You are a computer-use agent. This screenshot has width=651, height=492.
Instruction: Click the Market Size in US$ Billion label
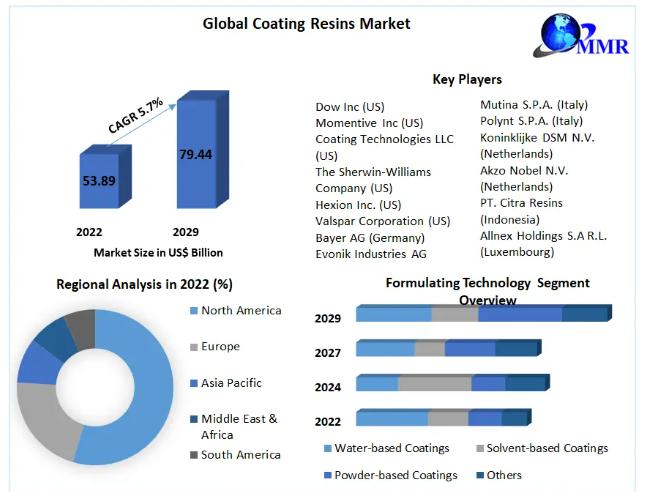coord(158,253)
